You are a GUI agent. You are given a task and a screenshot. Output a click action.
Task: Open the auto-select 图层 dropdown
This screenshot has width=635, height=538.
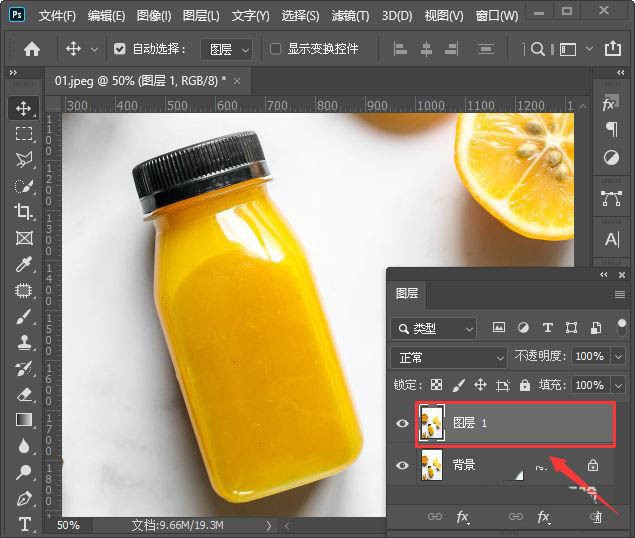pos(226,50)
